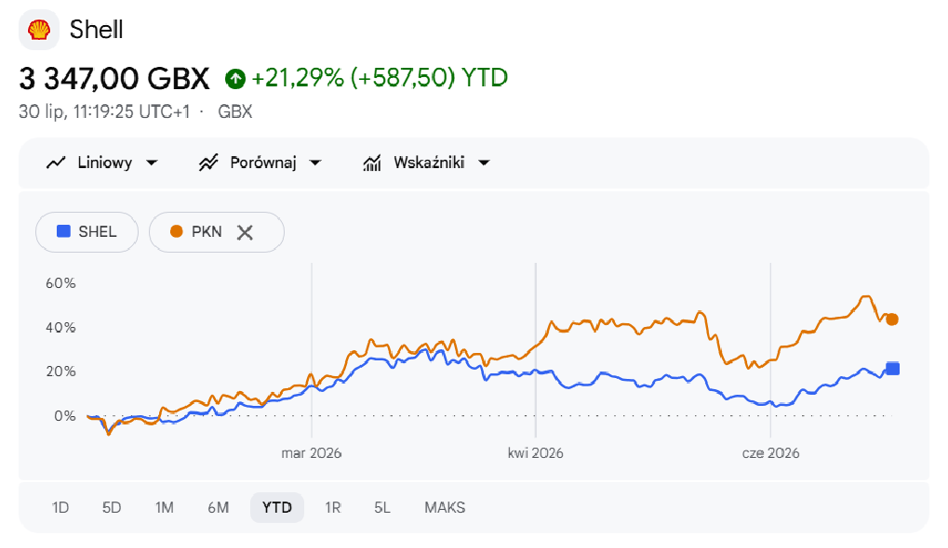This screenshot has height=548, width=948.
Task: Click the kwi 2026 axis label
Action: tap(536, 453)
